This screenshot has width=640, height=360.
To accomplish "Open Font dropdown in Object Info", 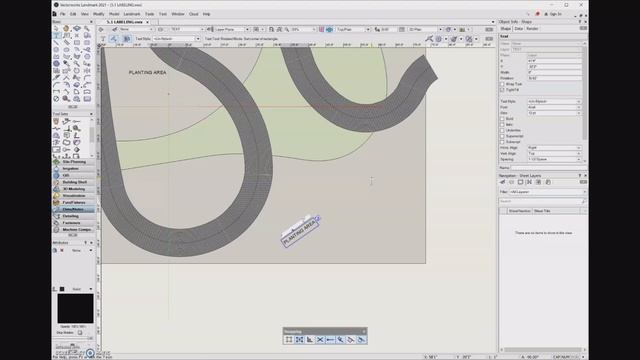I will (554, 107).
